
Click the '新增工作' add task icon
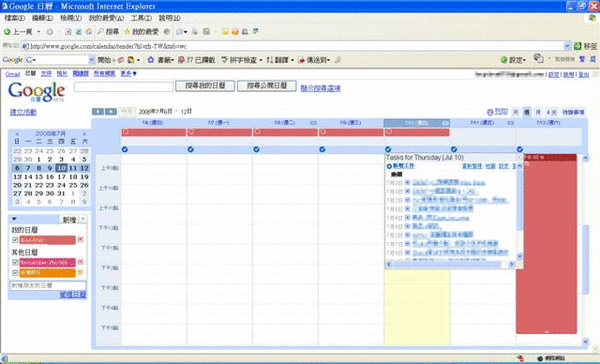point(389,166)
